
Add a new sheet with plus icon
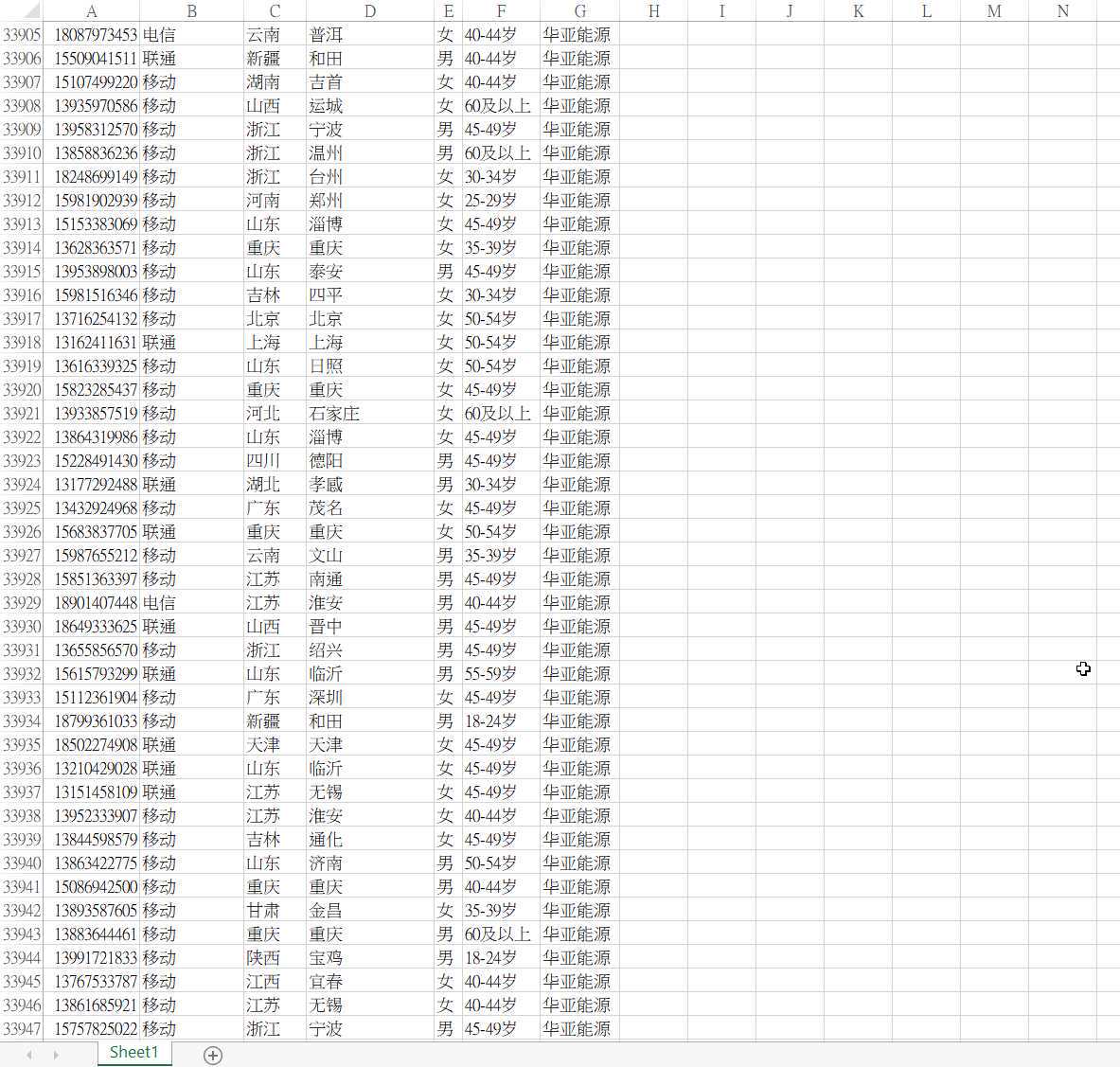click(213, 1055)
